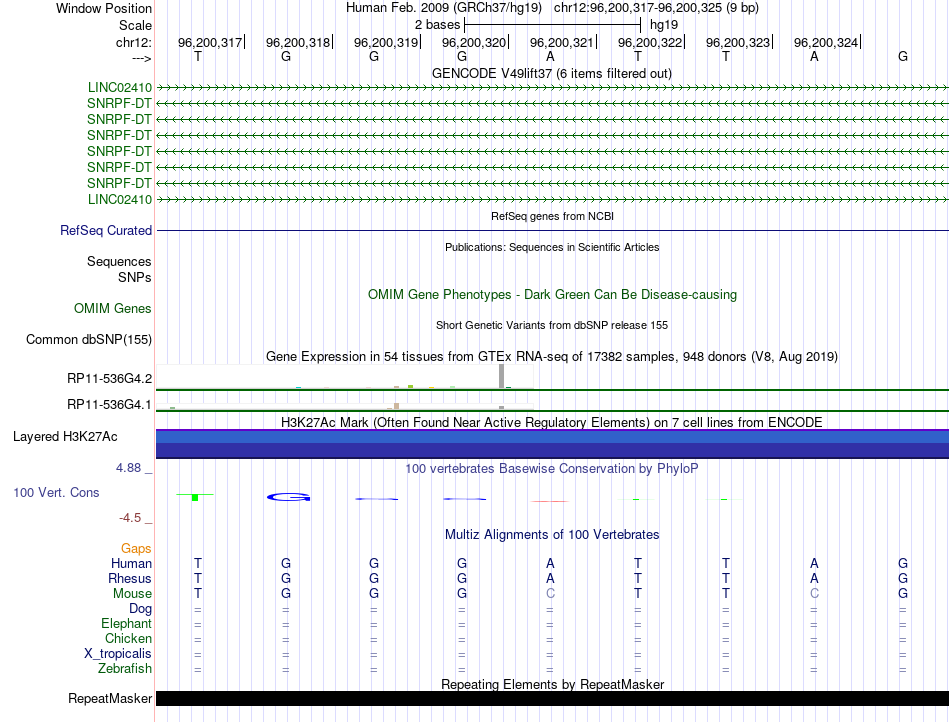Open RP11-536G4.2 GTEx expression bar chart
This screenshot has width=950, height=722.
[345, 376]
